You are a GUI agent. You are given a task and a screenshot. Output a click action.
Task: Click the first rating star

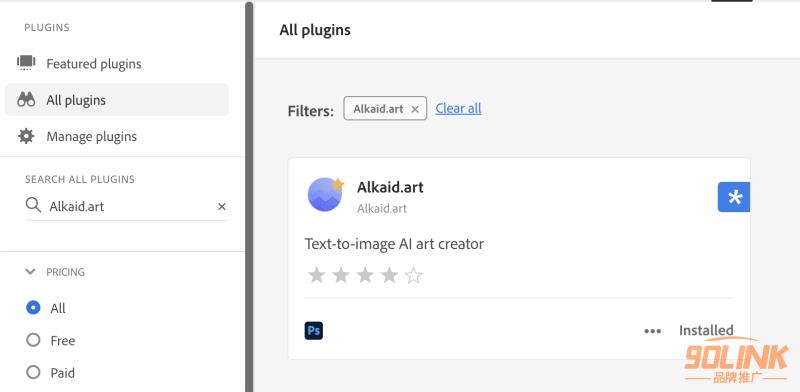point(317,276)
